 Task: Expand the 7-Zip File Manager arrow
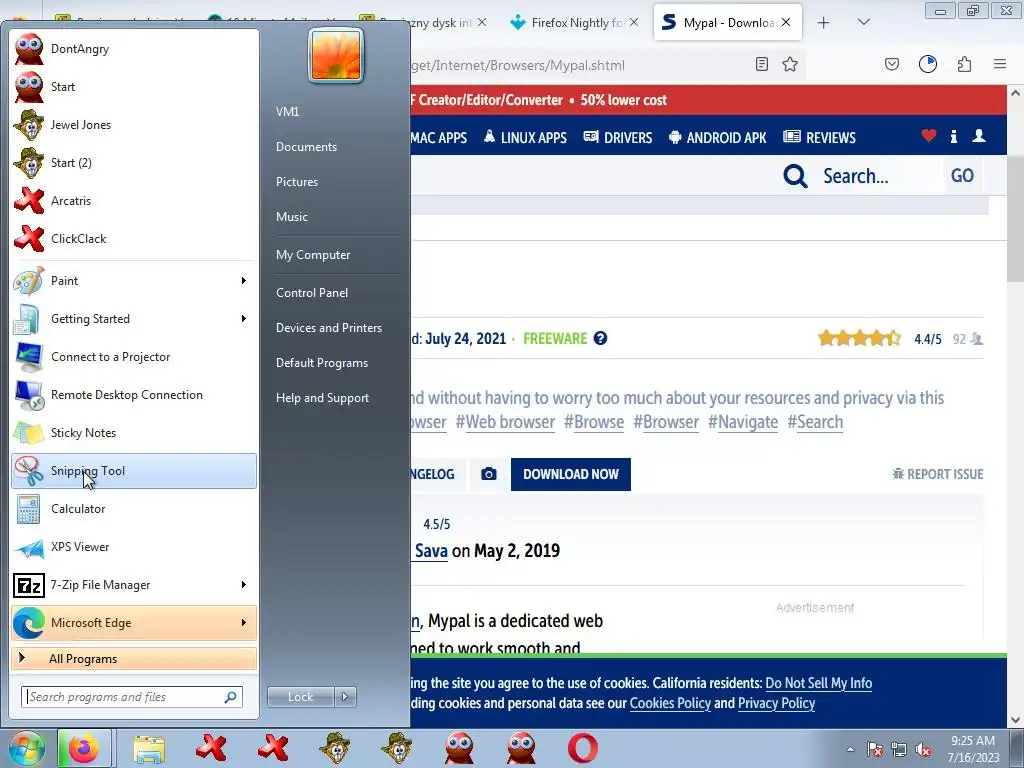244,584
